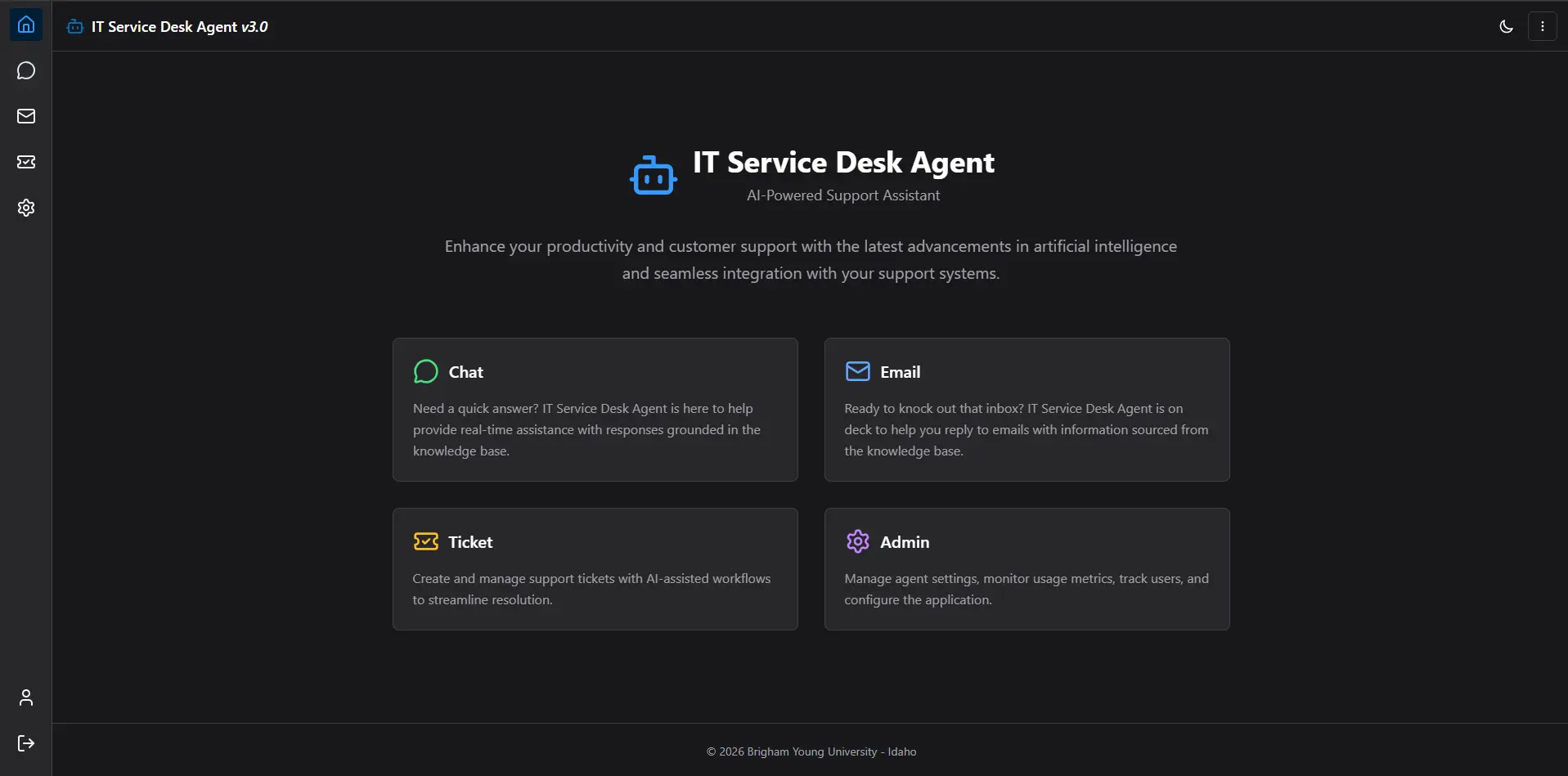Open the Email card title

[901, 372]
